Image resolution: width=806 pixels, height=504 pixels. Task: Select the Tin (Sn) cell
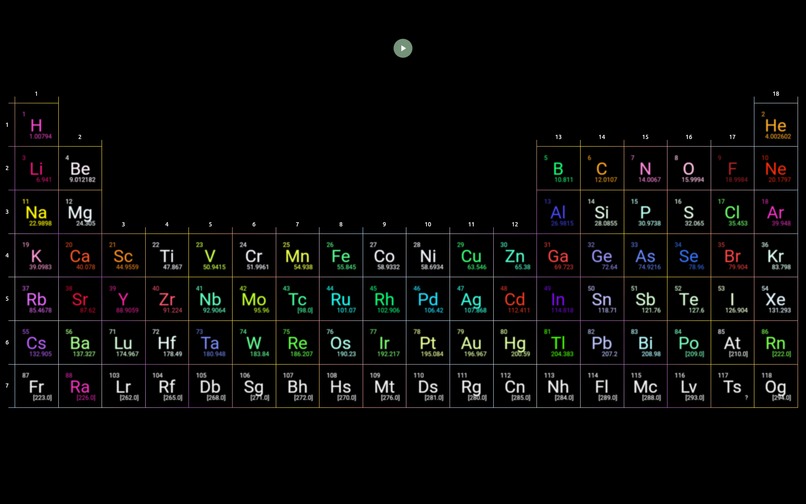coord(602,299)
